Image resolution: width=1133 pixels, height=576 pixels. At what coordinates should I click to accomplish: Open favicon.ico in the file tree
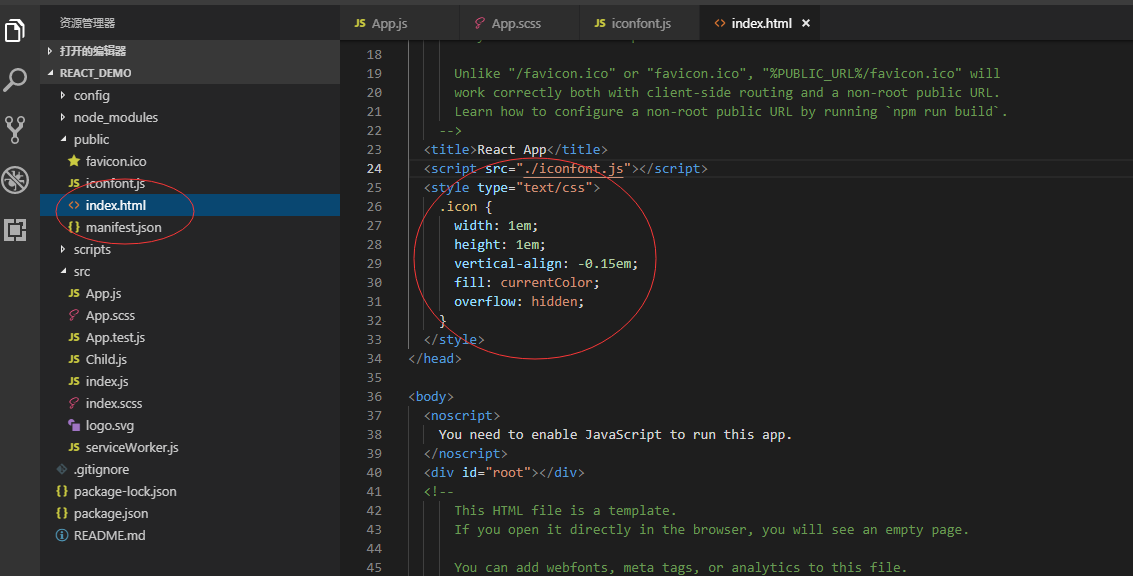tap(115, 161)
